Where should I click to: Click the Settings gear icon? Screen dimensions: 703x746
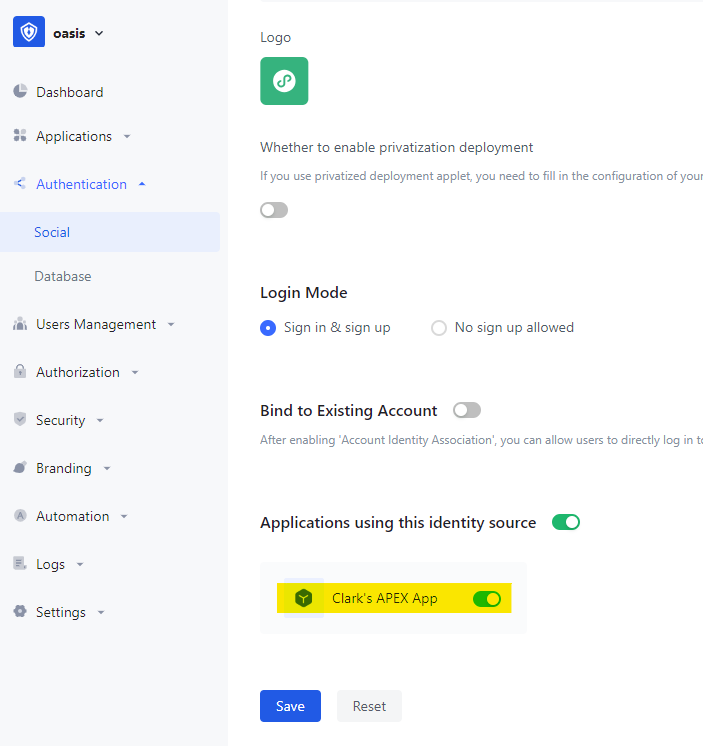coord(20,612)
